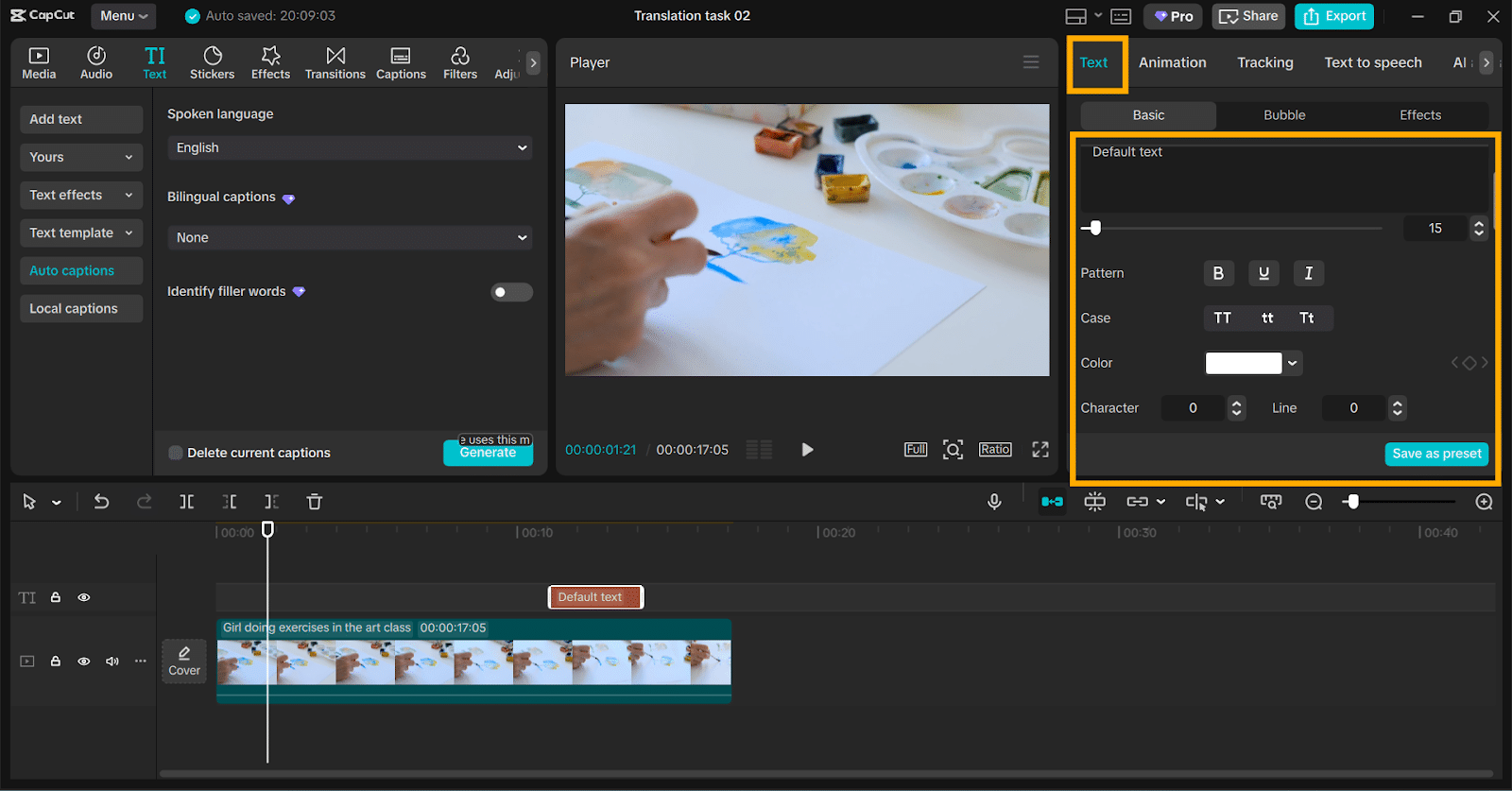Screen dimensions: 1512x791
Task: Open the Transitions panel
Action: click(335, 63)
